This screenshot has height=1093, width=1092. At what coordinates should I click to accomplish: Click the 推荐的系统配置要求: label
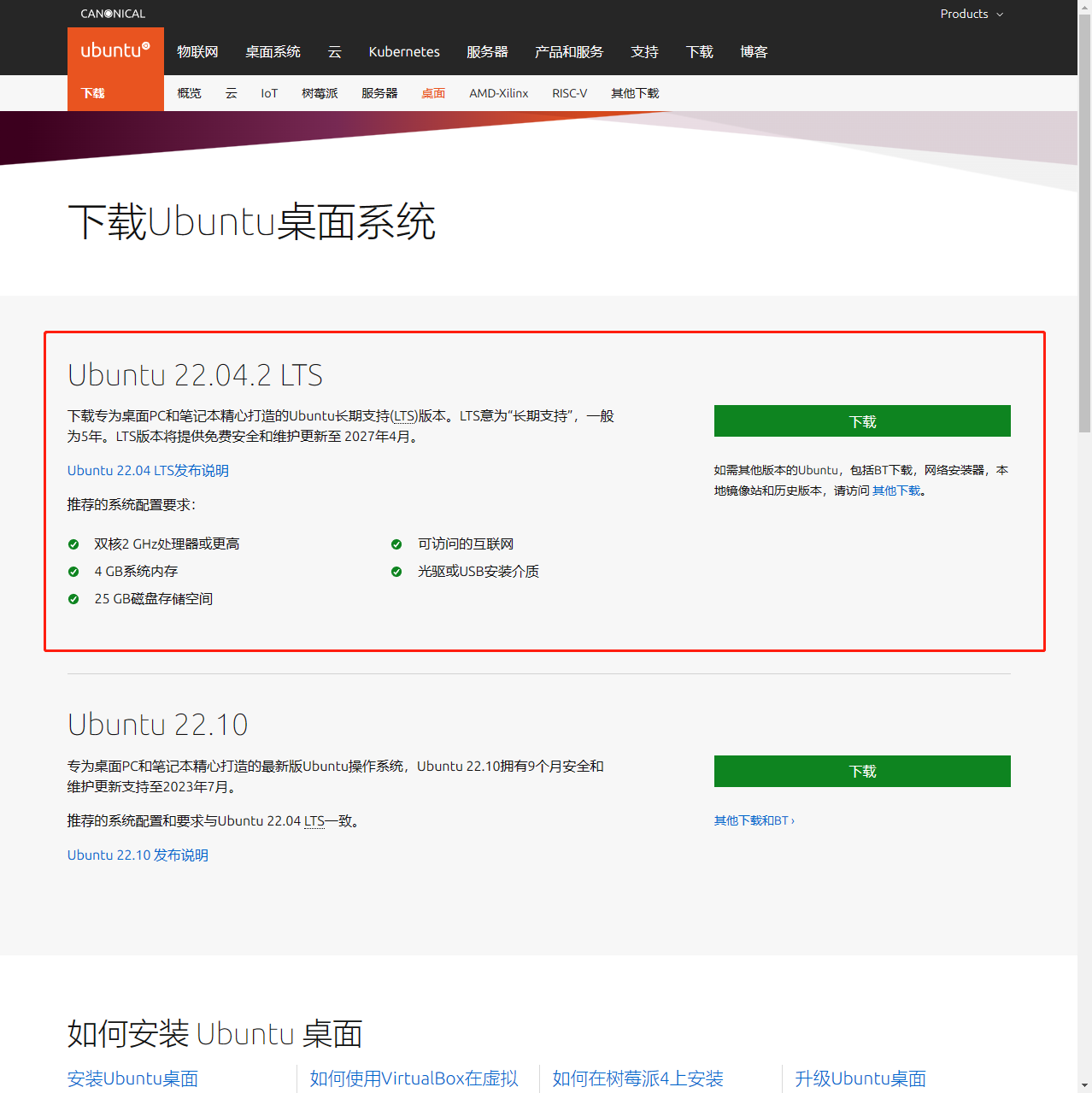tap(132, 505)
